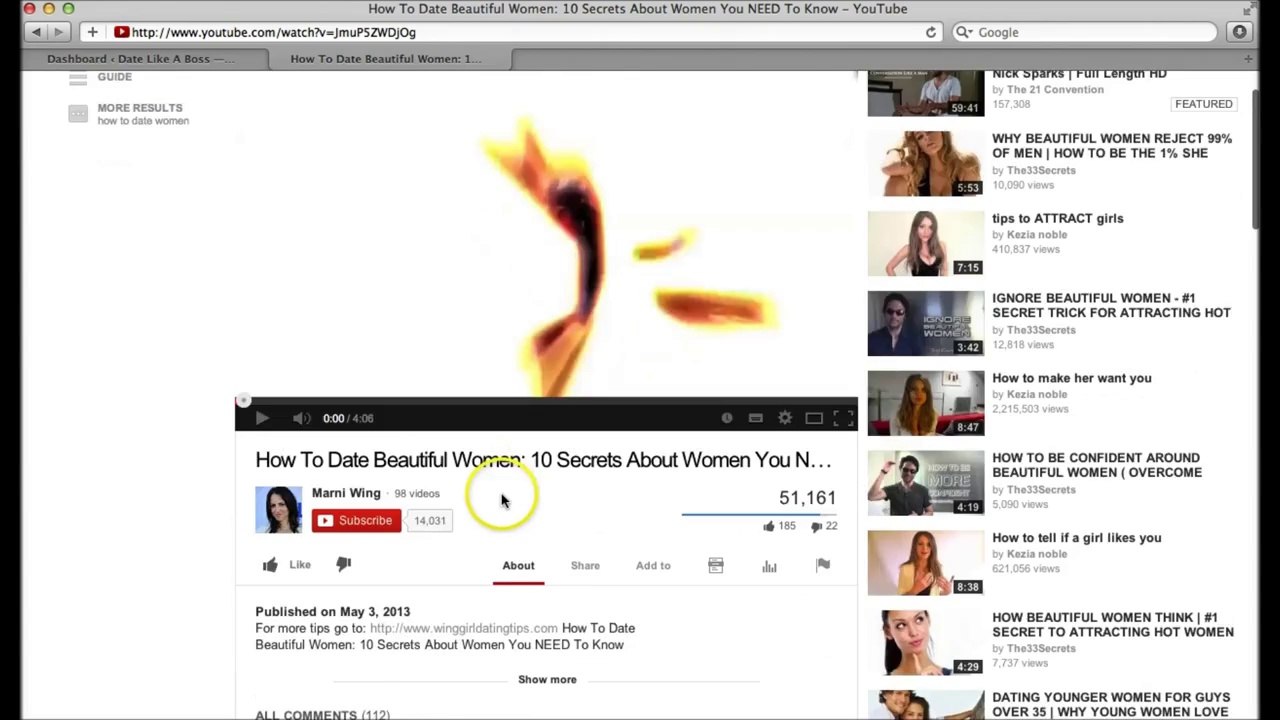Switch to Dashboard Date Like A Boss tab

click(x=141, y=59)
